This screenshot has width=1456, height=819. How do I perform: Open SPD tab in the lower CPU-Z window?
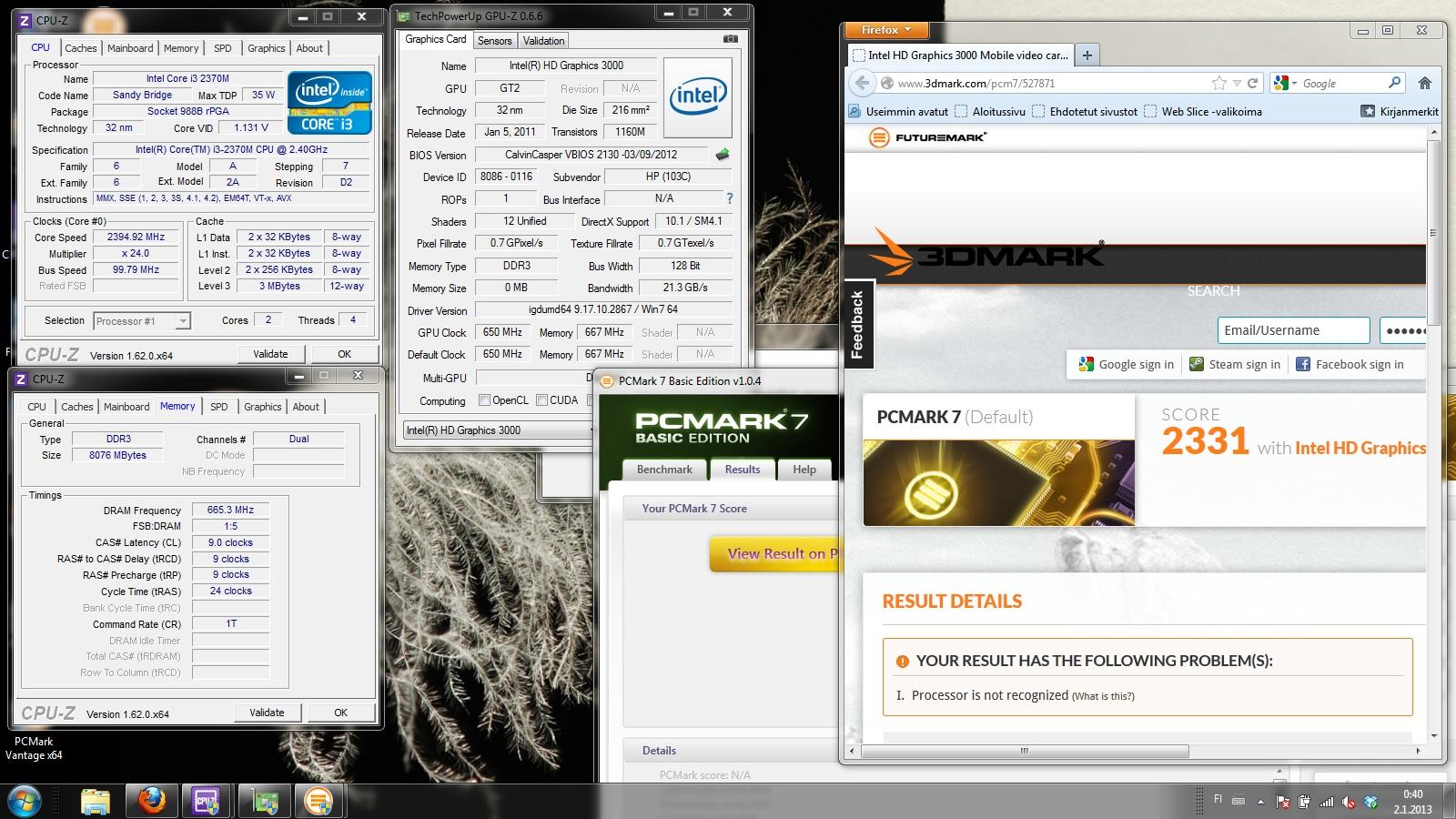tap(219, 407)
